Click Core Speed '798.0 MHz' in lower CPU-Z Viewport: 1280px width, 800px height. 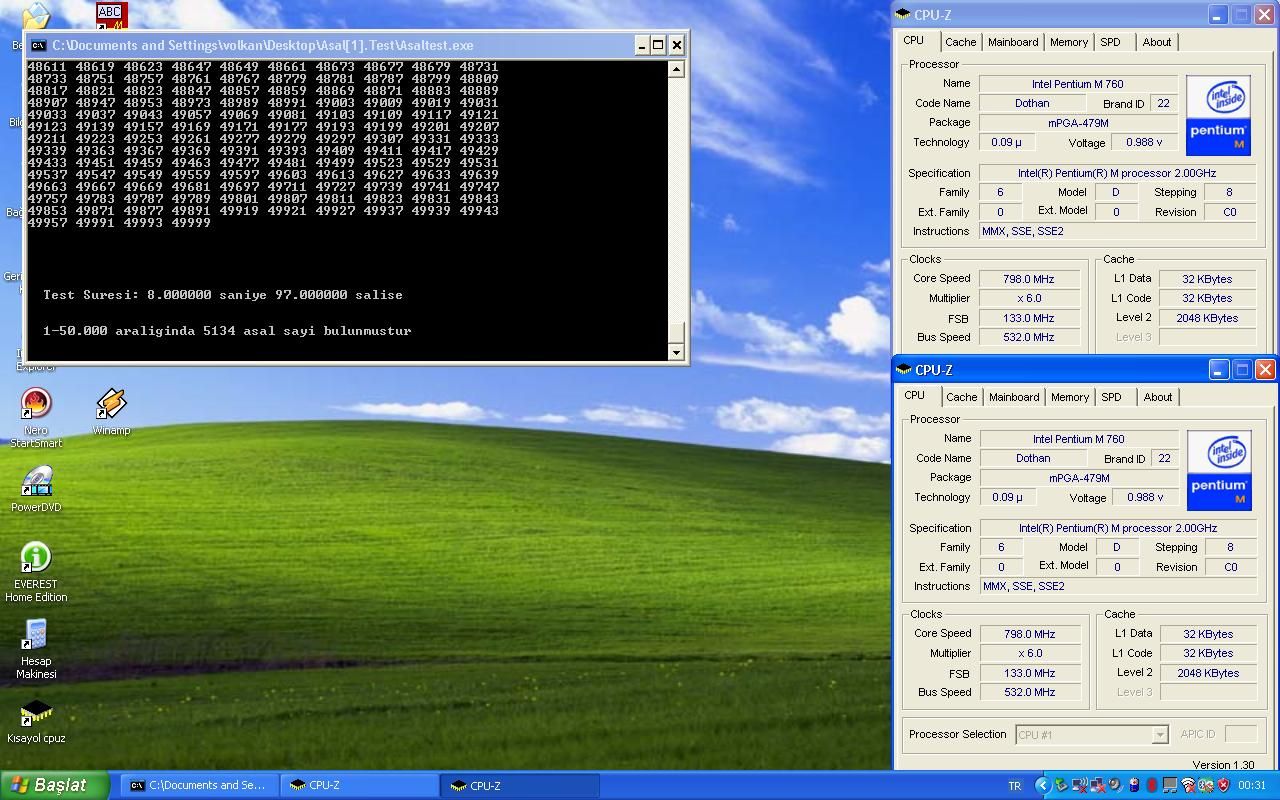click(x=1030, y=634)
